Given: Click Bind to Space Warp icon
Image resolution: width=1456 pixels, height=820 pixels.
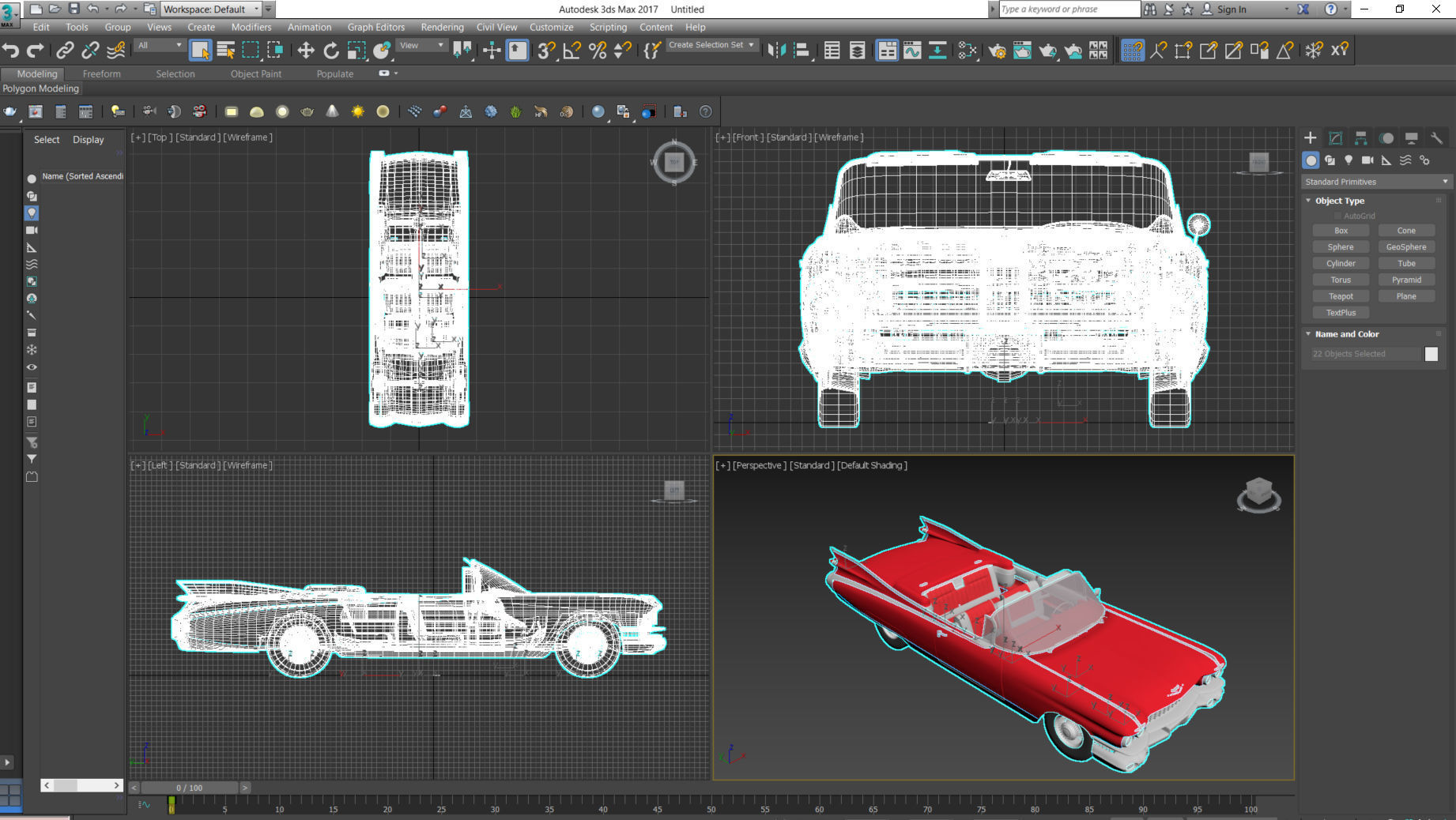Looking at the screenshot, I should 116,51.
